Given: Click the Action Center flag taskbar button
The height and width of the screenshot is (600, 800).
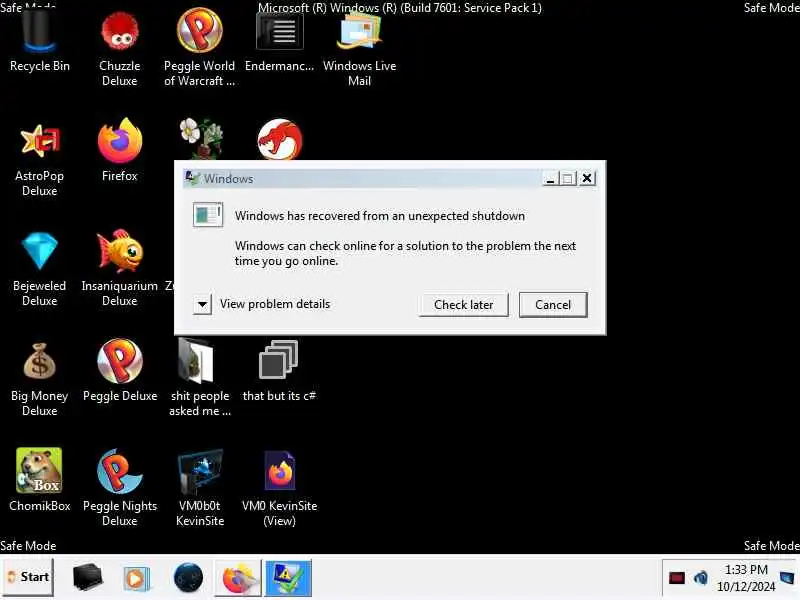Looking at the screenshot, I should click(288, 579).
